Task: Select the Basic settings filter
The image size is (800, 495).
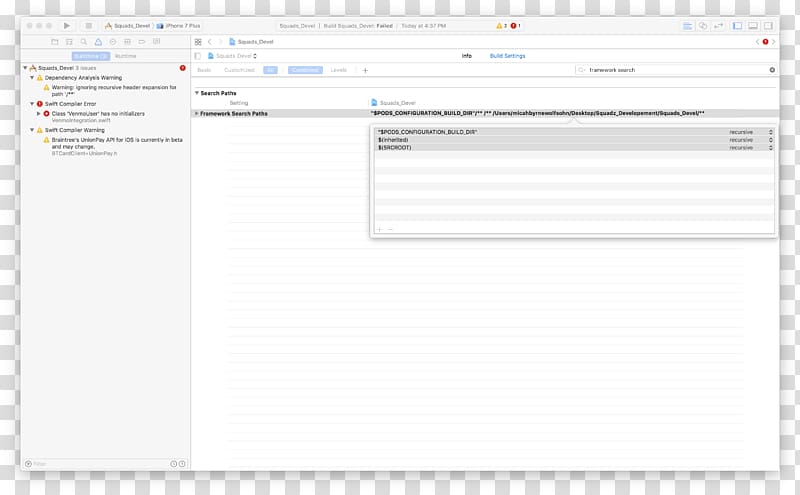Action: (x=204, y=70)
